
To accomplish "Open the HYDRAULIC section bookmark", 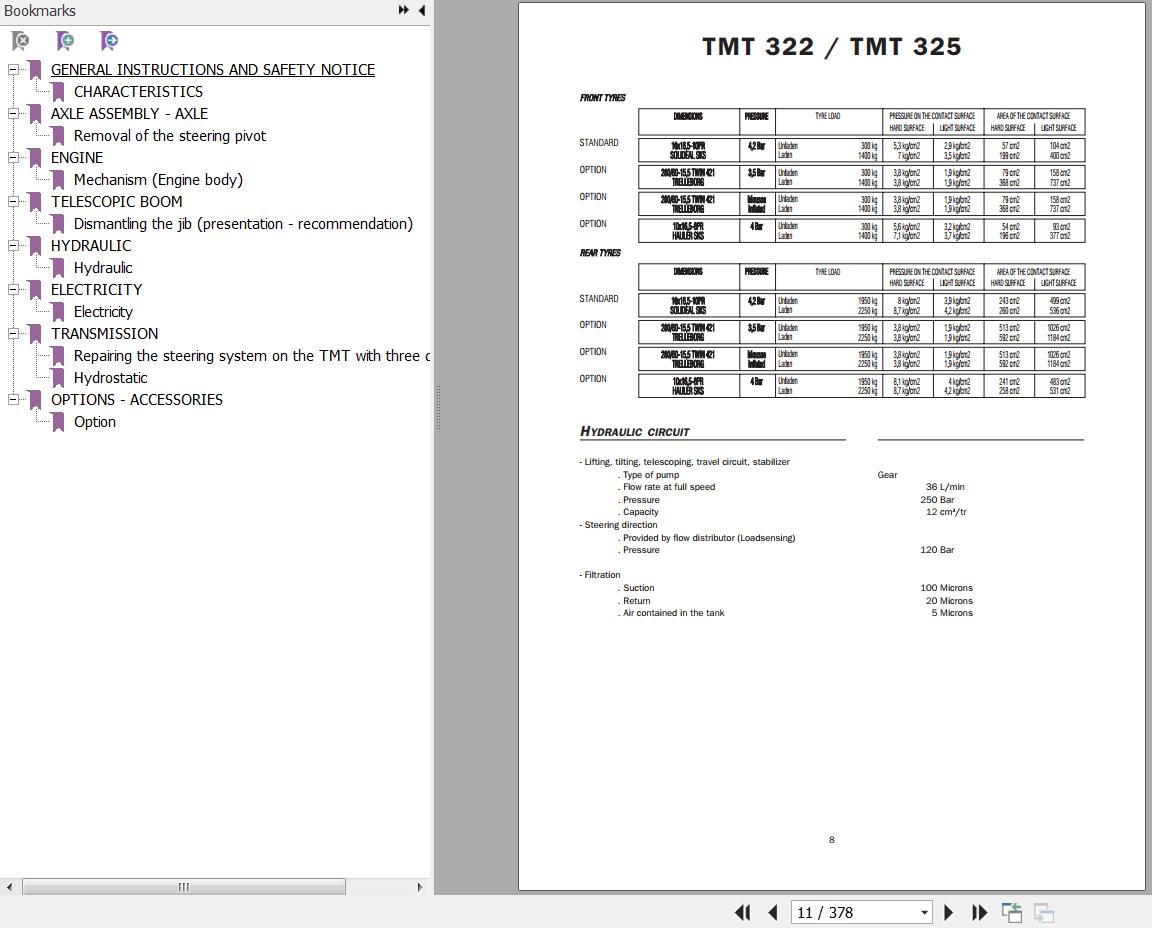I will (x=90, y=246).
